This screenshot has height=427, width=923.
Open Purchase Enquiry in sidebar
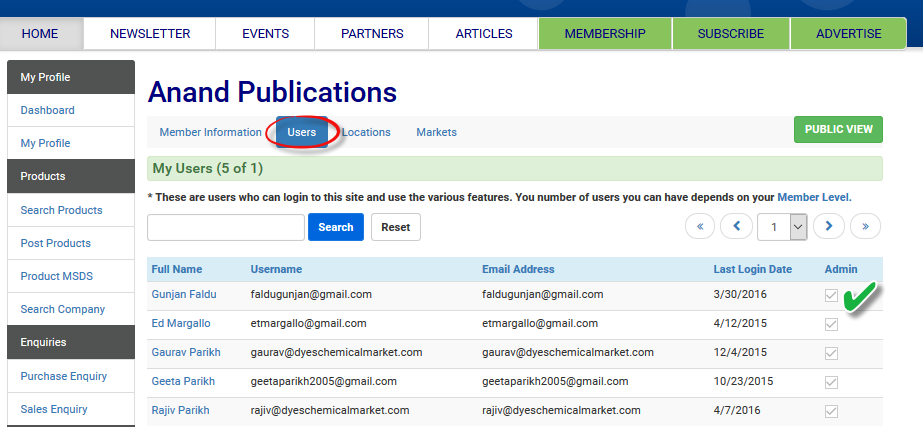click(64, 376)
